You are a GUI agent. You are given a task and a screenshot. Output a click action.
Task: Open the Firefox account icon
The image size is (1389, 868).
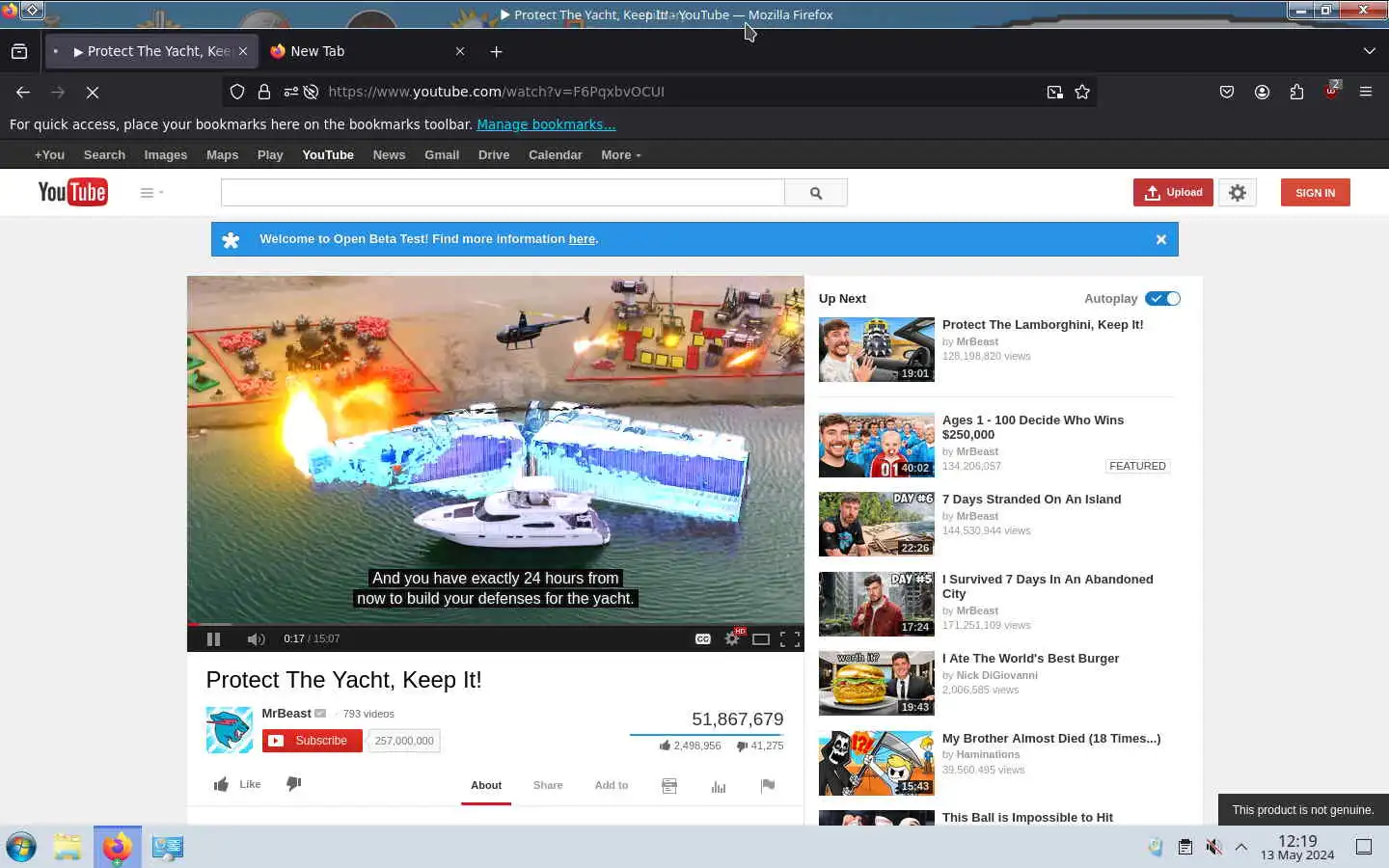[1262, 92]
